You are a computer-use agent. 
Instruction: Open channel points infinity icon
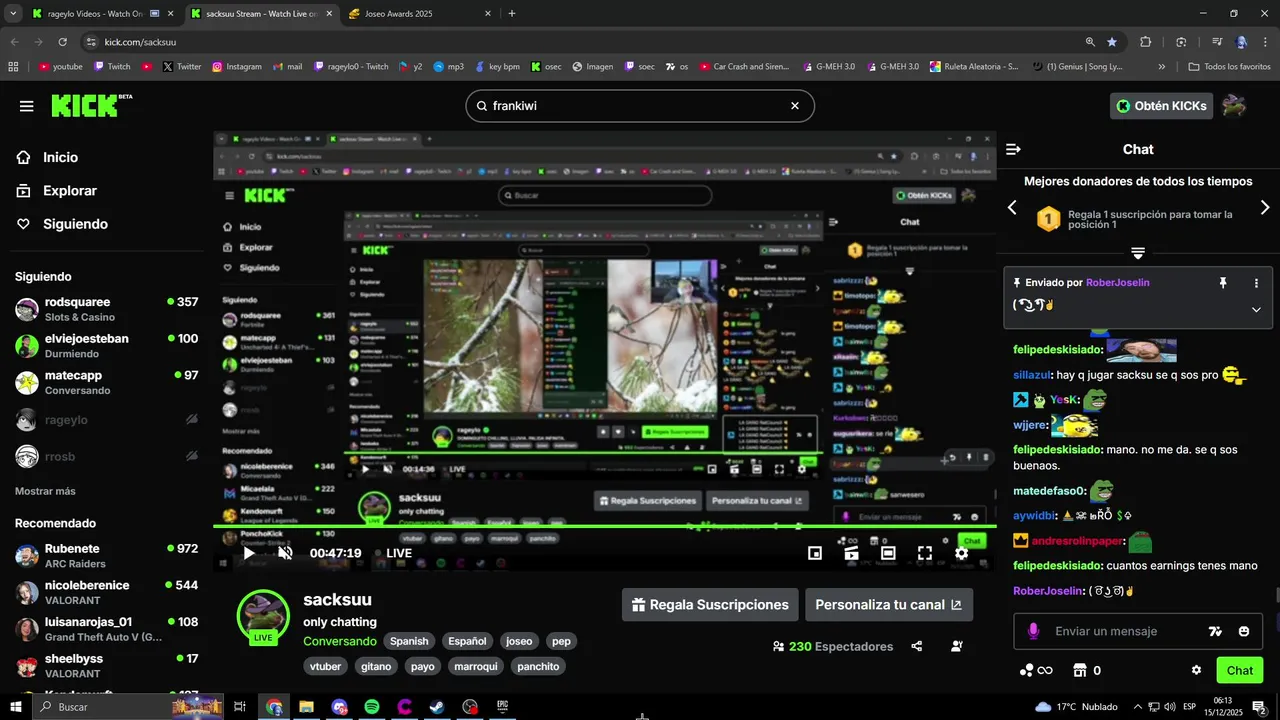click(x=1036, y=670)
